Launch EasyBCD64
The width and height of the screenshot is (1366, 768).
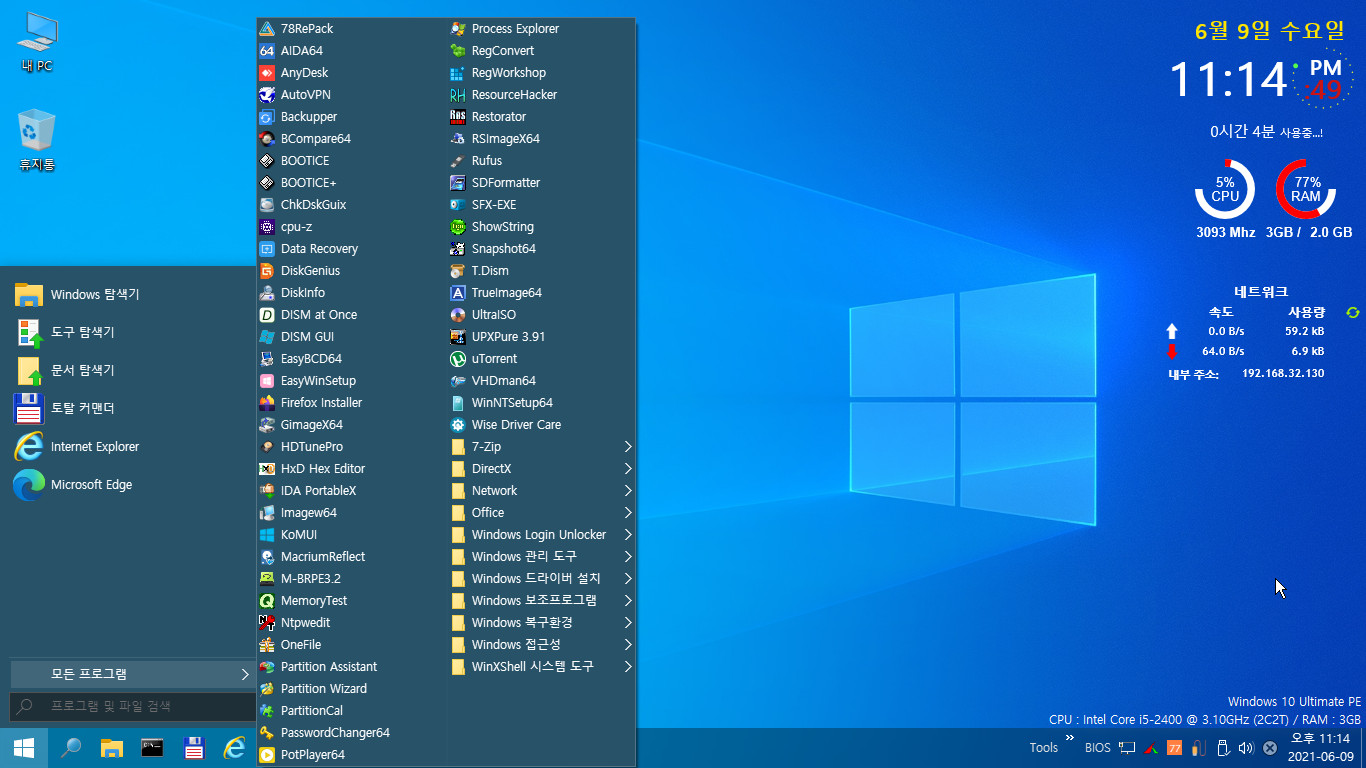pyautogui.click(x=350, y=359)
